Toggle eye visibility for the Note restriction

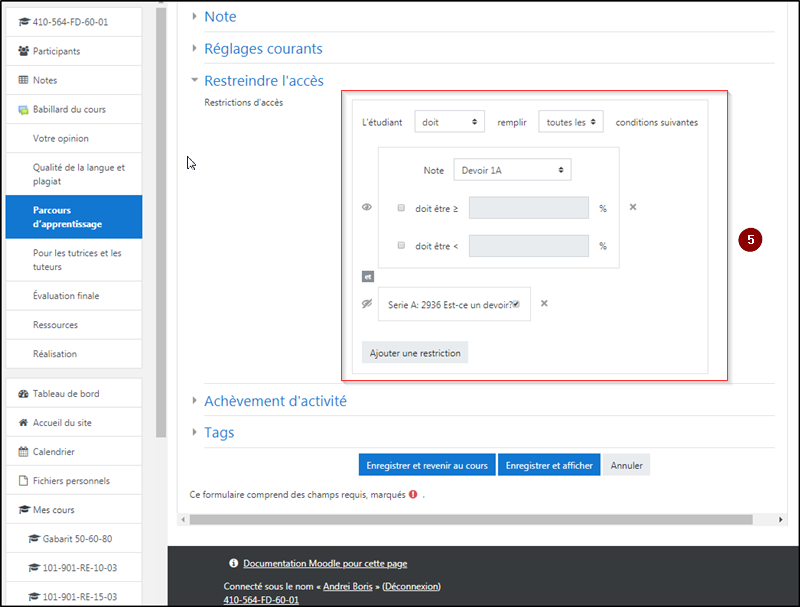(367, 208)
